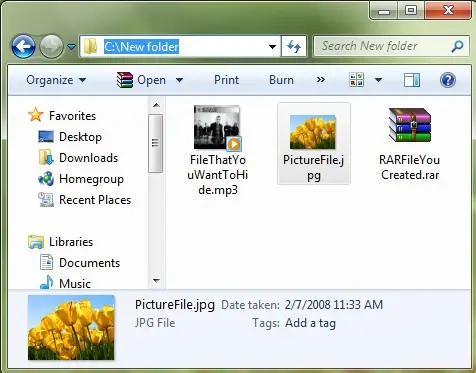Open Recent Places

click(95, 200)
